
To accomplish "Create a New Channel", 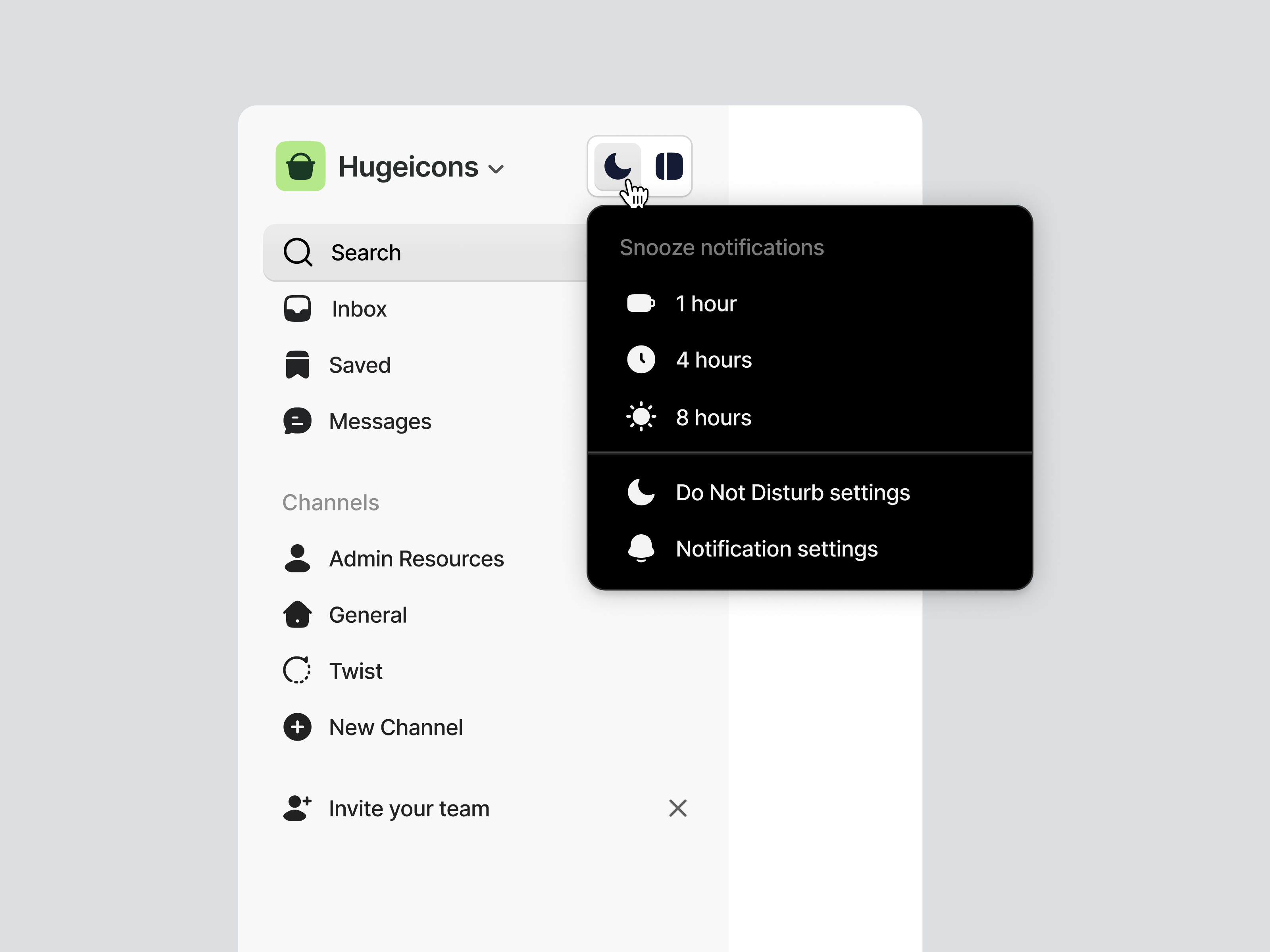I will click(x=396, y=727).
